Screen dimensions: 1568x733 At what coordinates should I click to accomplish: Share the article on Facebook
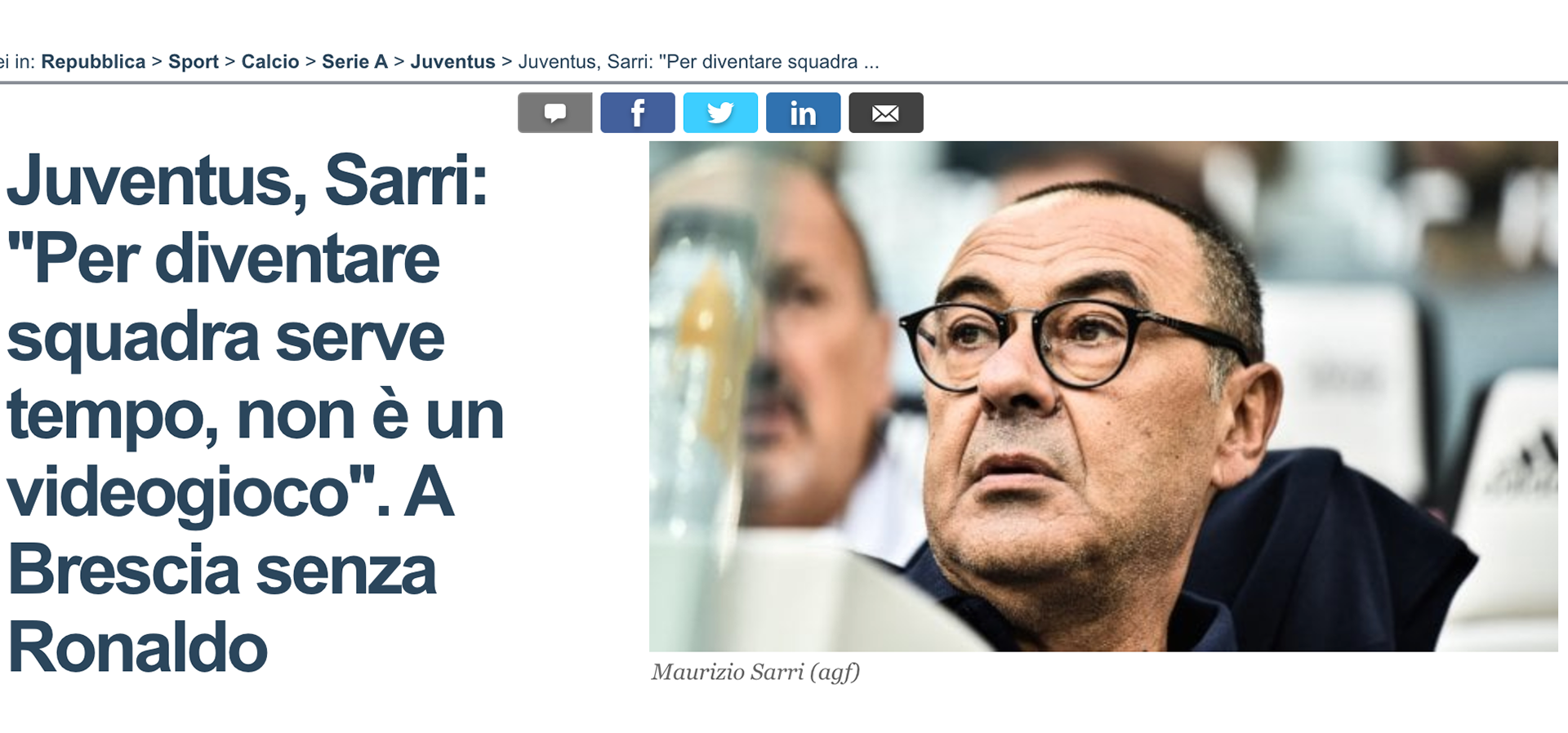click(x=638, y=113)
